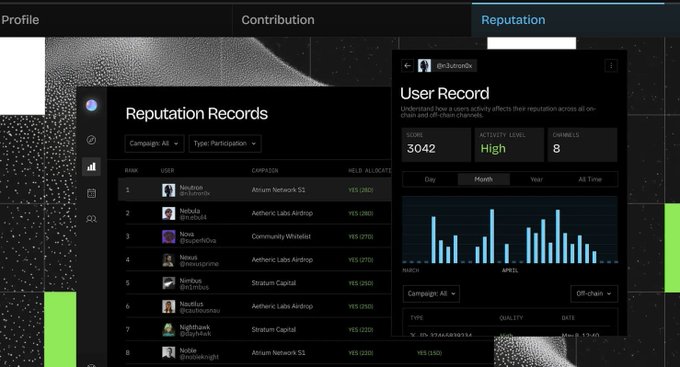
Task: Click the user name Nighthawk
Action: [x=195, y=327]
